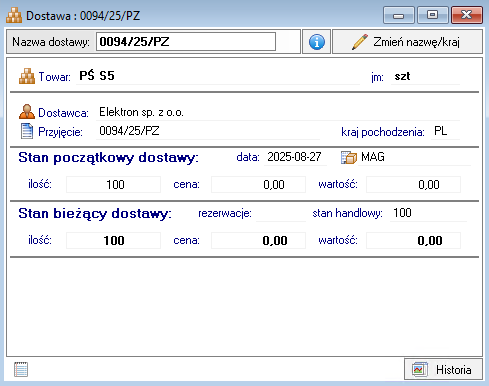Open the Przyjęcie link label
Image resolution: width=489 pixels, height=386 pixels.
60,132
